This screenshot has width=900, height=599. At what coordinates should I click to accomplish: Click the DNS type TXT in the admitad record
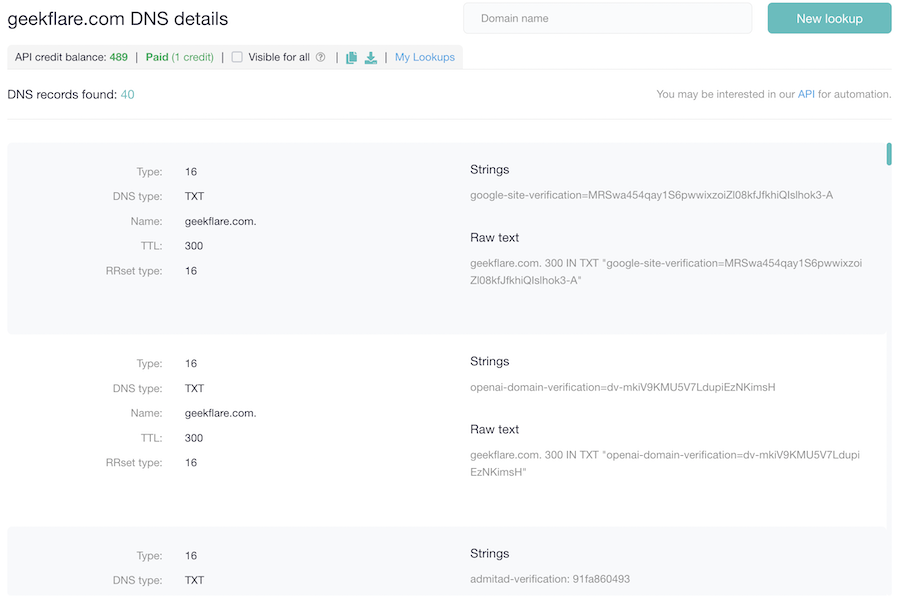tap(195, 580)
